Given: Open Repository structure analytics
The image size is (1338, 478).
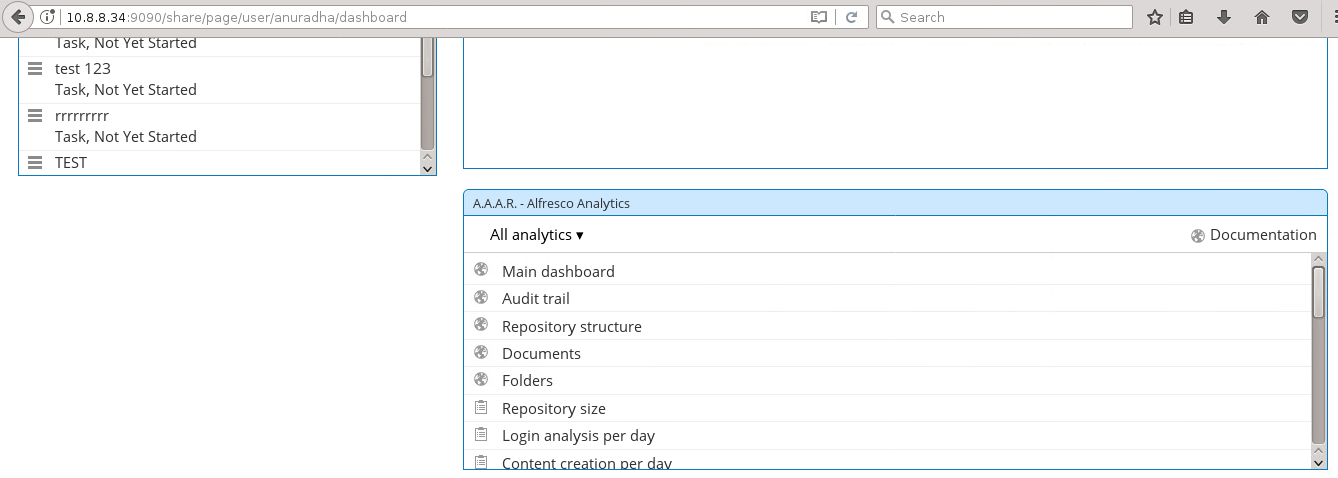Looking at the screenshot, I should (572, 326).
